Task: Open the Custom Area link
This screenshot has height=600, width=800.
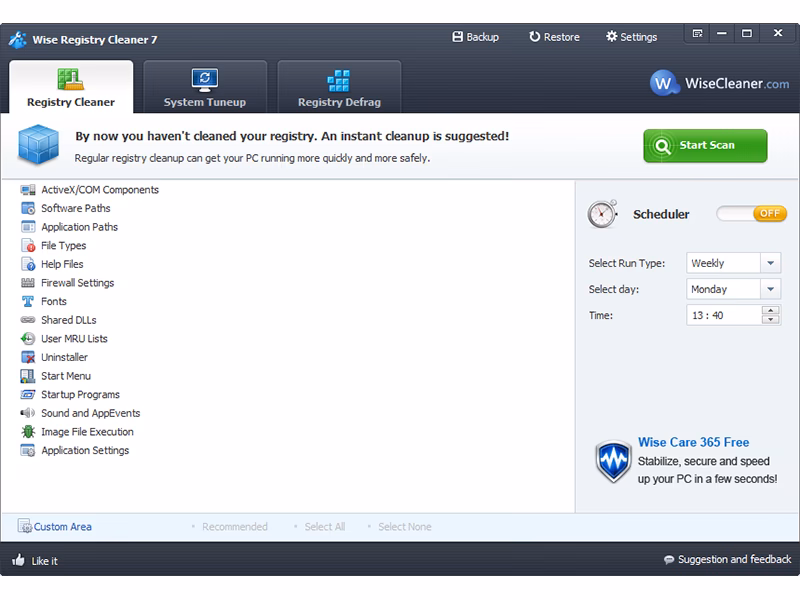Action: coord(62,527)
